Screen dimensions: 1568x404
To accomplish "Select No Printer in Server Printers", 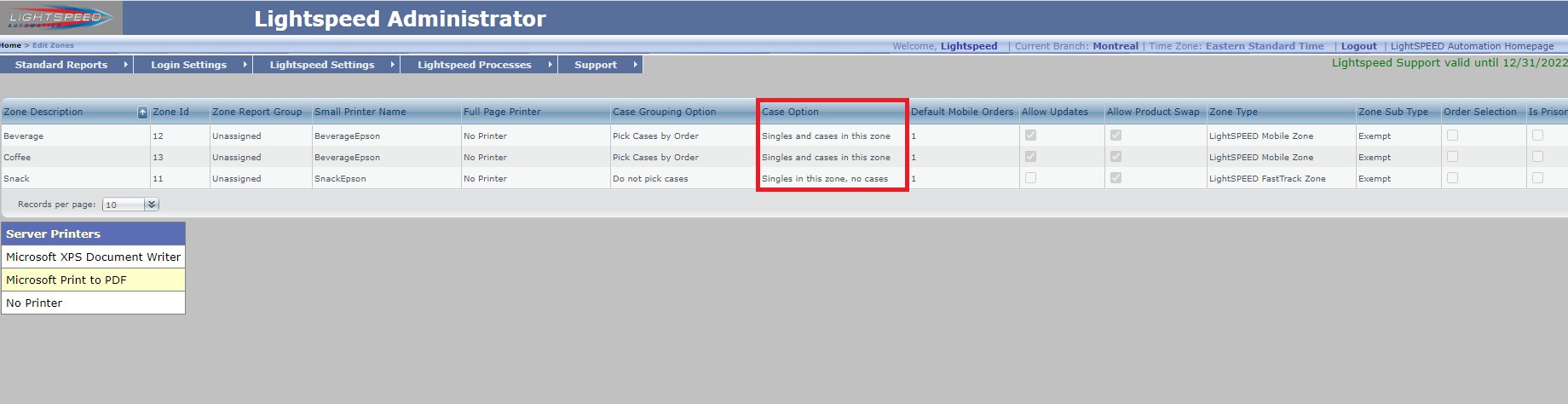I will click(x=93, y=303).
